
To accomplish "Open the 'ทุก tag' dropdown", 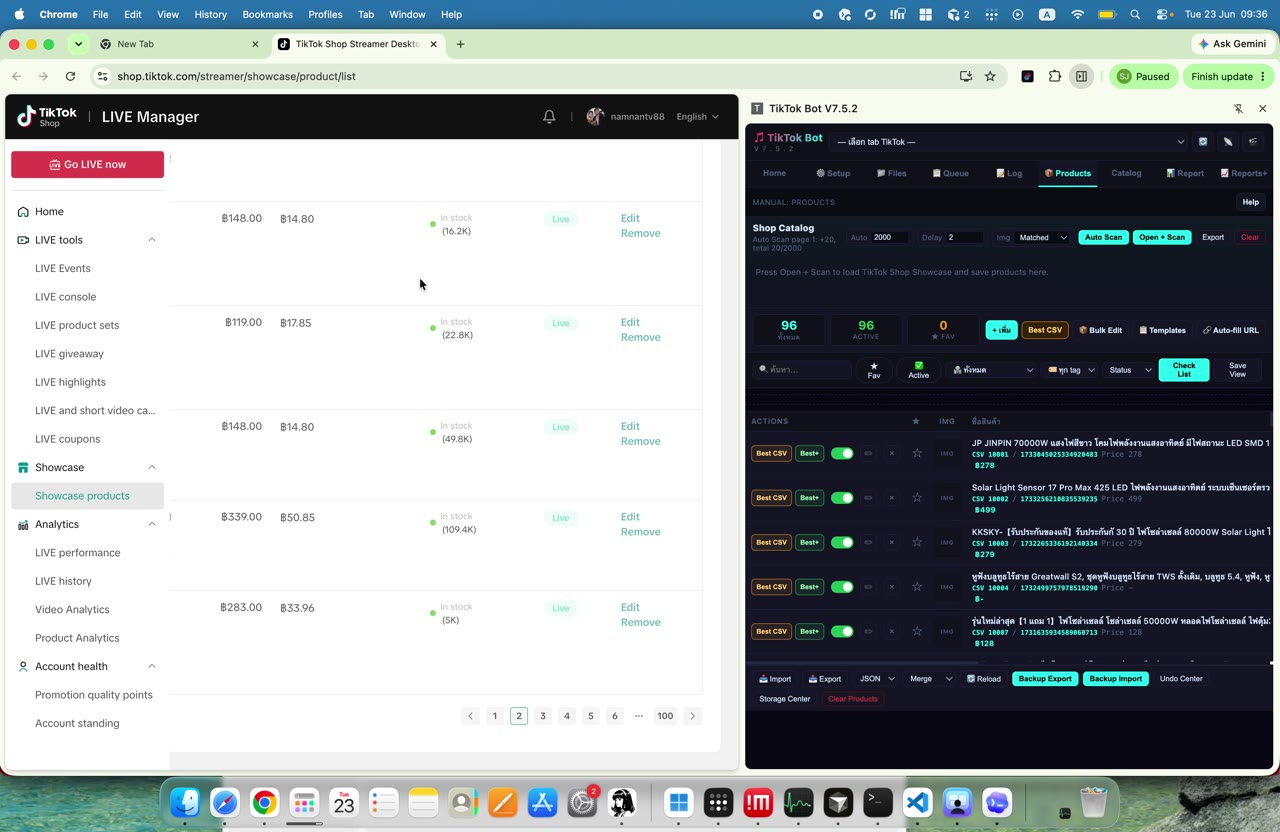I will [x=1071, y=370].
